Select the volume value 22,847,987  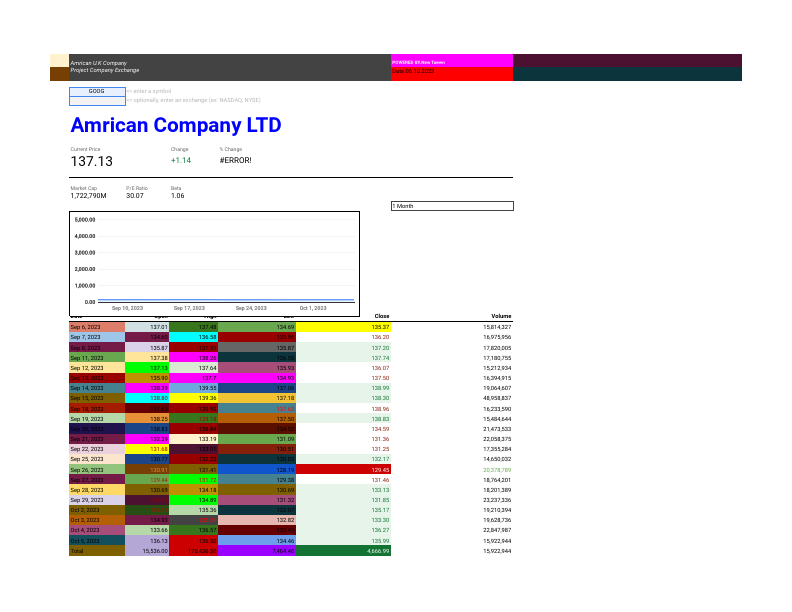click(497, 531)
